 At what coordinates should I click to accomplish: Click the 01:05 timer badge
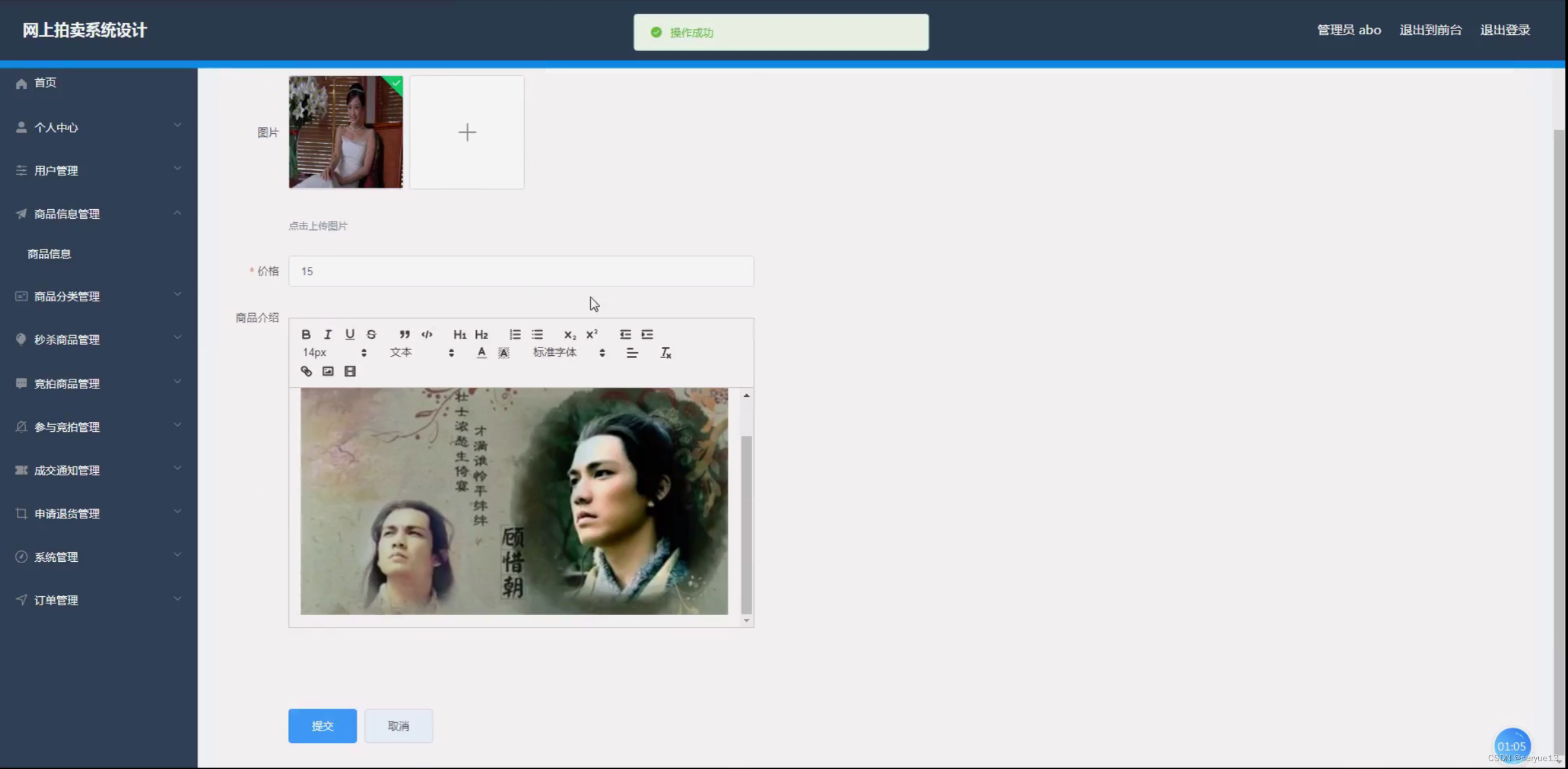[x=1511, y=746]
